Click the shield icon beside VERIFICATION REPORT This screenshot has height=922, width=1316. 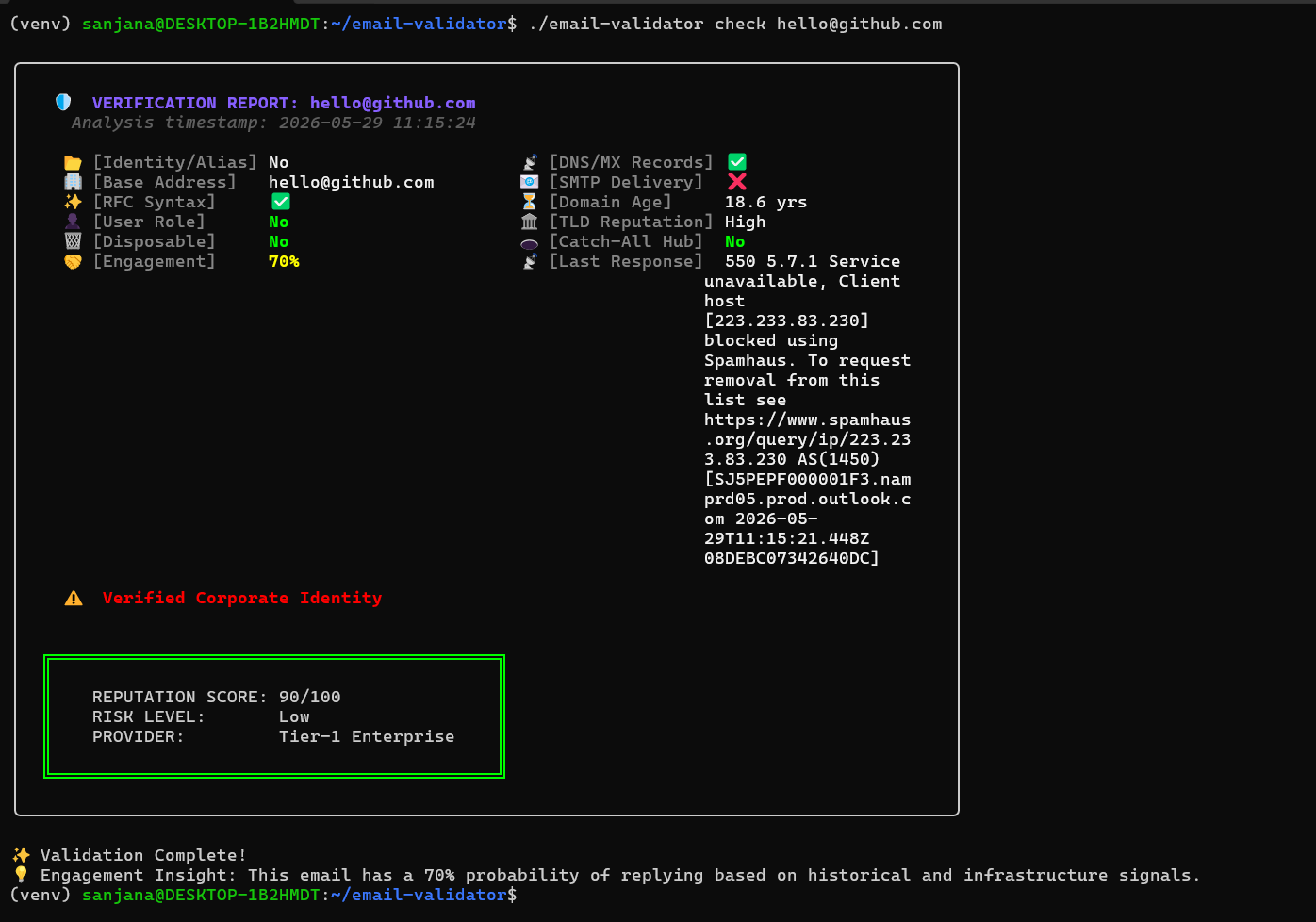[63, 103]
